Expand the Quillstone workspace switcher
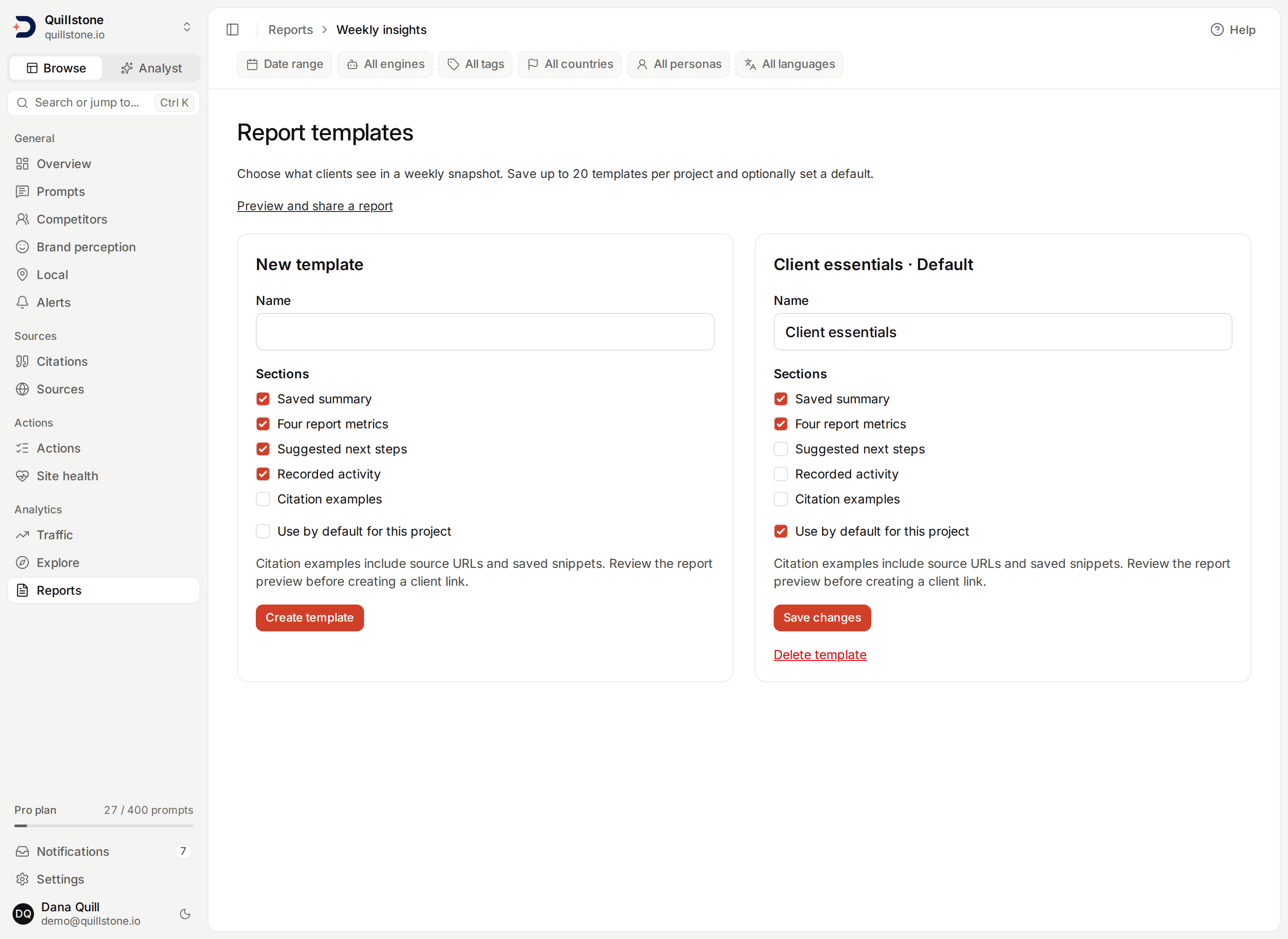 [x=186, y=27]
